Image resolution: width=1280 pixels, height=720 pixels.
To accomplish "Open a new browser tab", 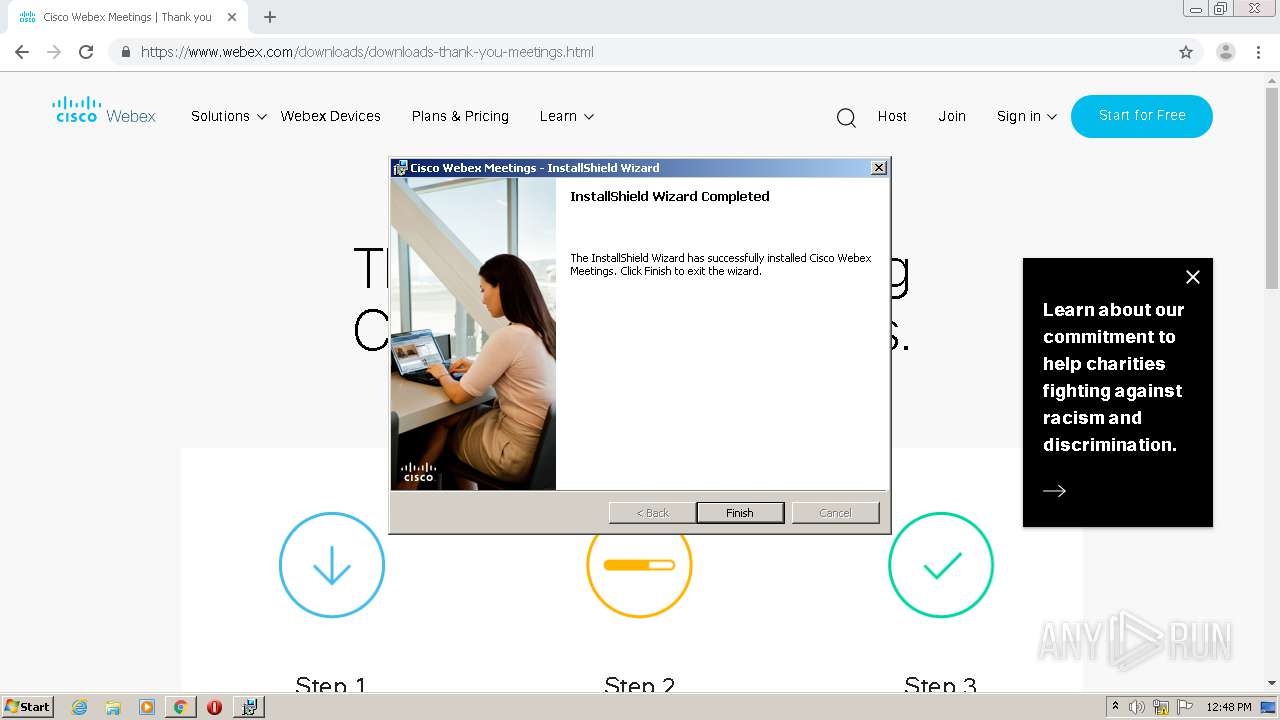I will (270, 17).
